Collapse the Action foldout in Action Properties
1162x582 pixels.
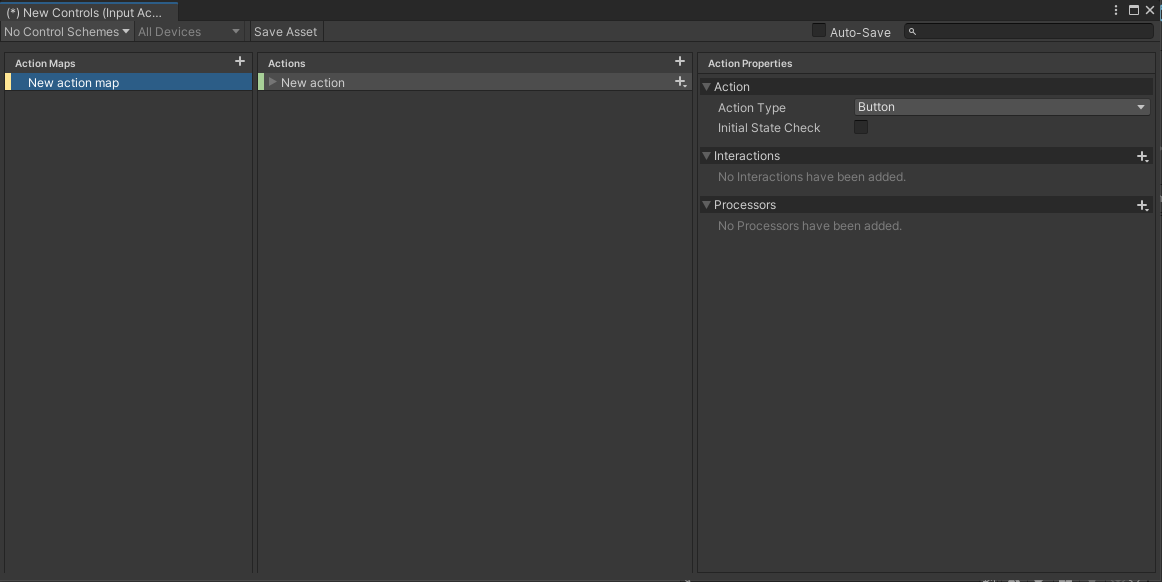click(x=706, y=87)
